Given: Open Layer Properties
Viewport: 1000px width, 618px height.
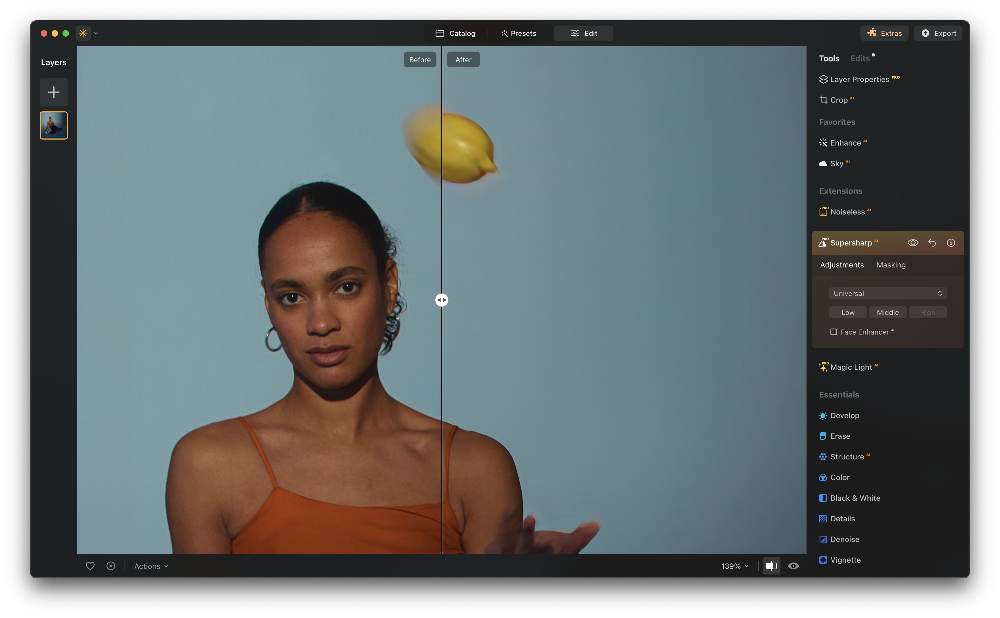Looking at the screenshot, I should (x=858, y=79).
